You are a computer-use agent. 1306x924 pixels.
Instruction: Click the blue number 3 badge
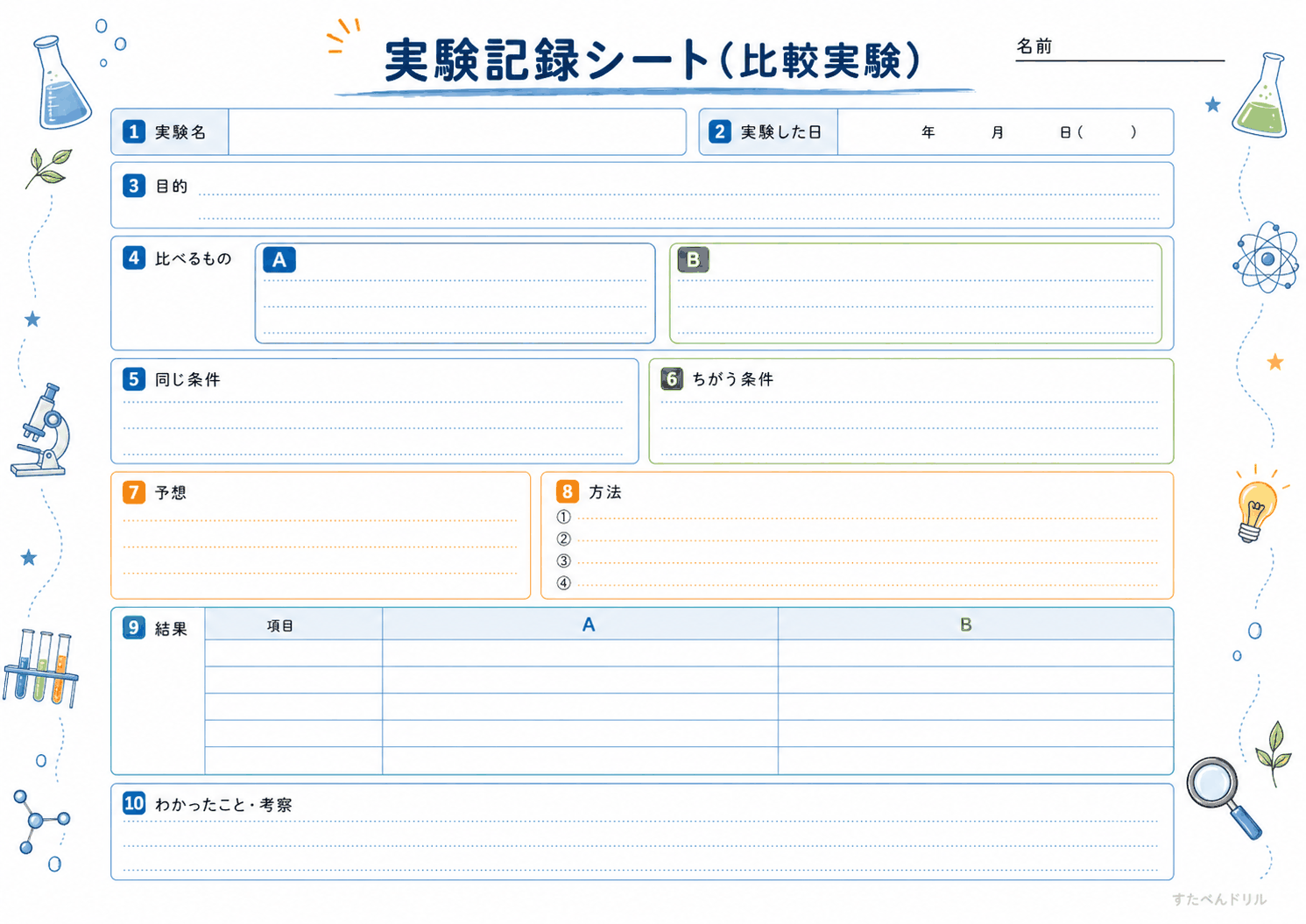click(x=133, y=186)
